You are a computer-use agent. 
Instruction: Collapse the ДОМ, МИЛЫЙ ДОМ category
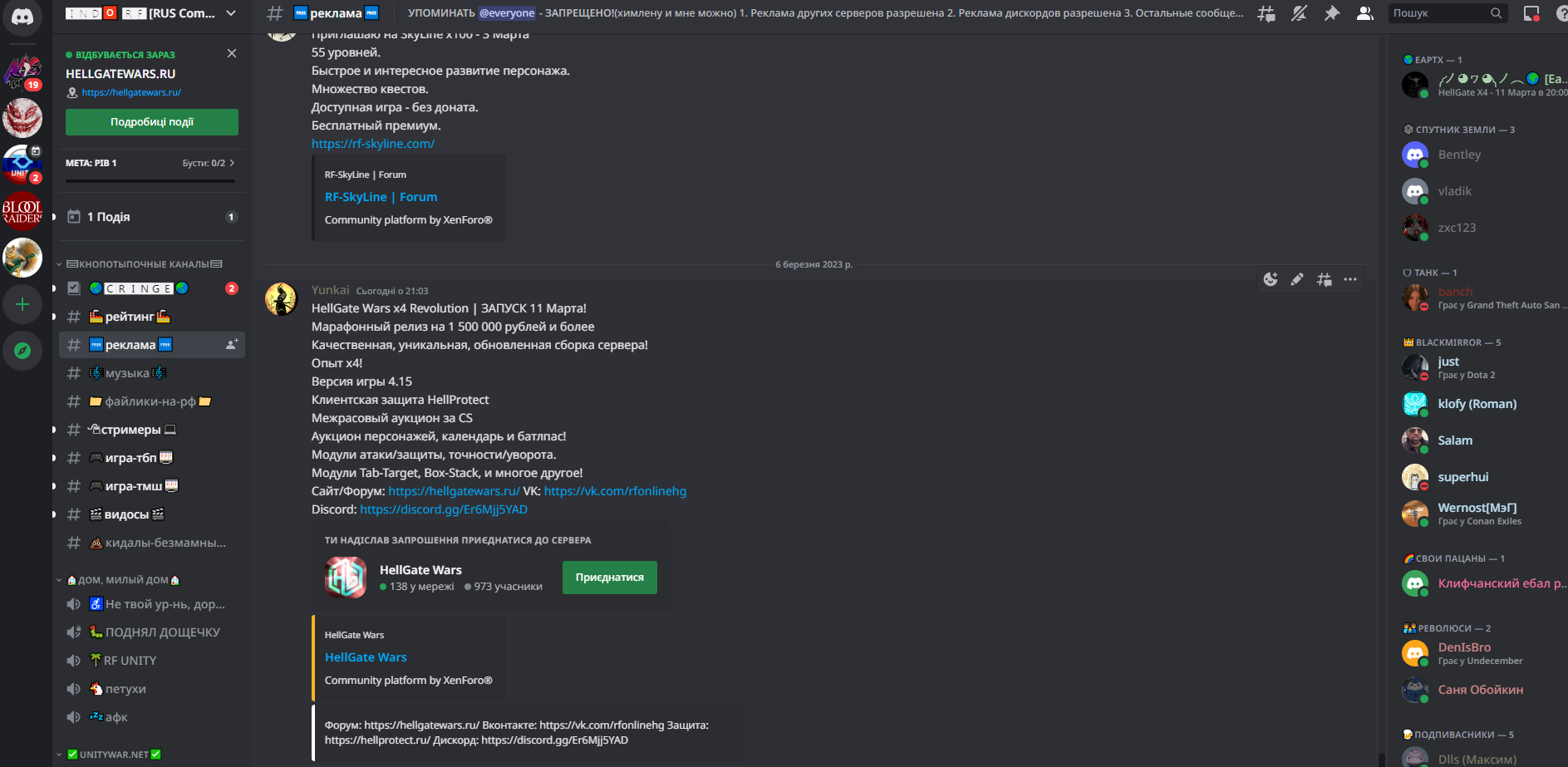coord(119,580)
